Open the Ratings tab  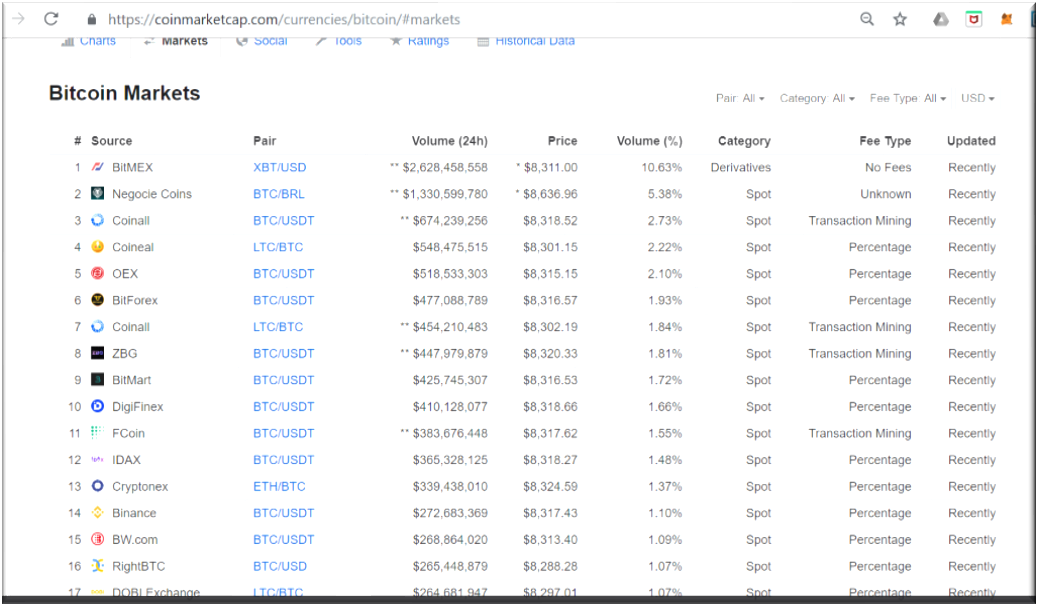pos(420,41)
